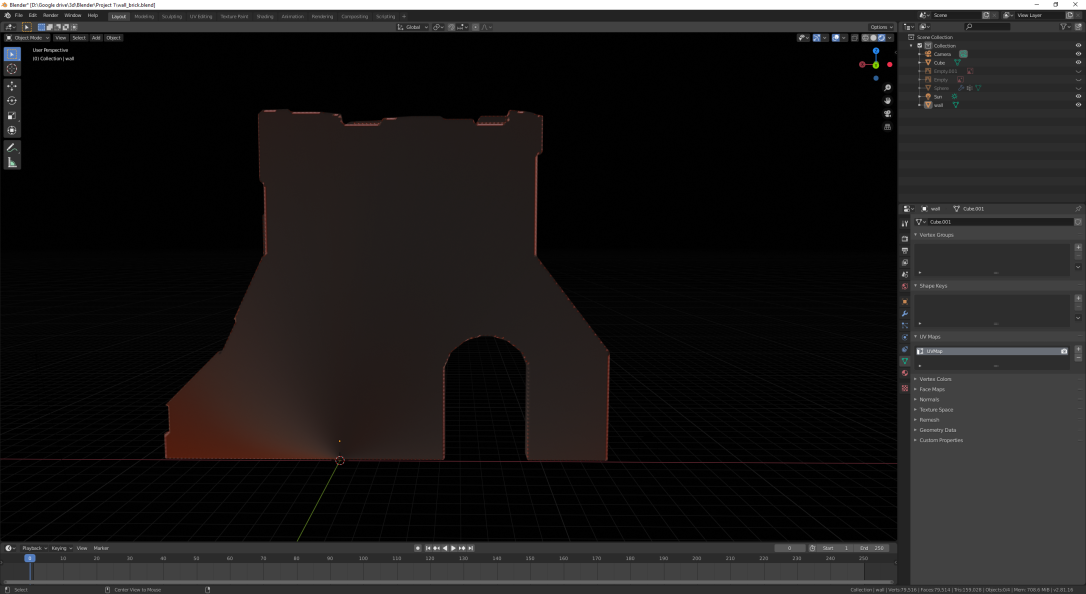
Task: Open the viewport Object menu
Action: click(114, 37)
